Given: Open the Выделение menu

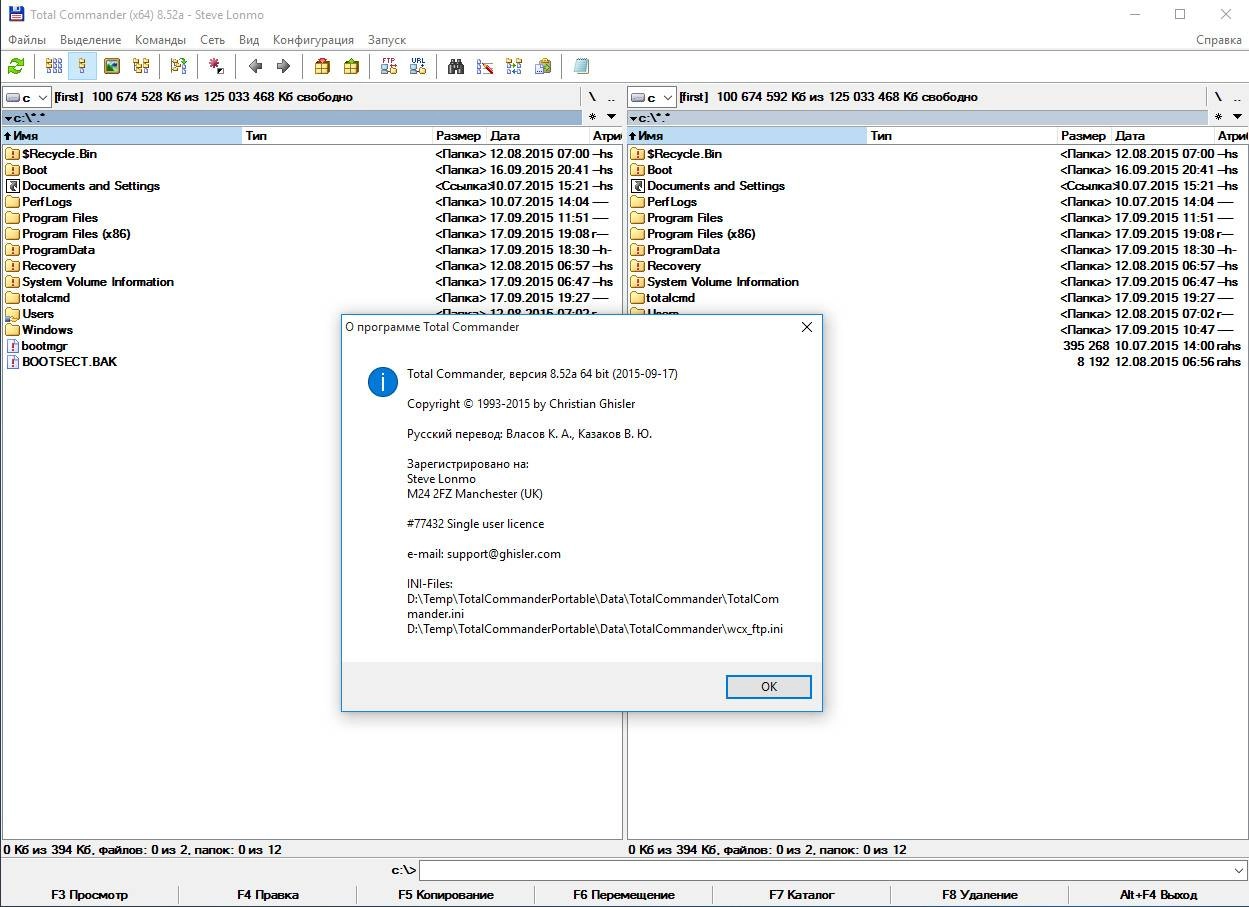Looking at the screenshot, I should (x=91, y=40).
